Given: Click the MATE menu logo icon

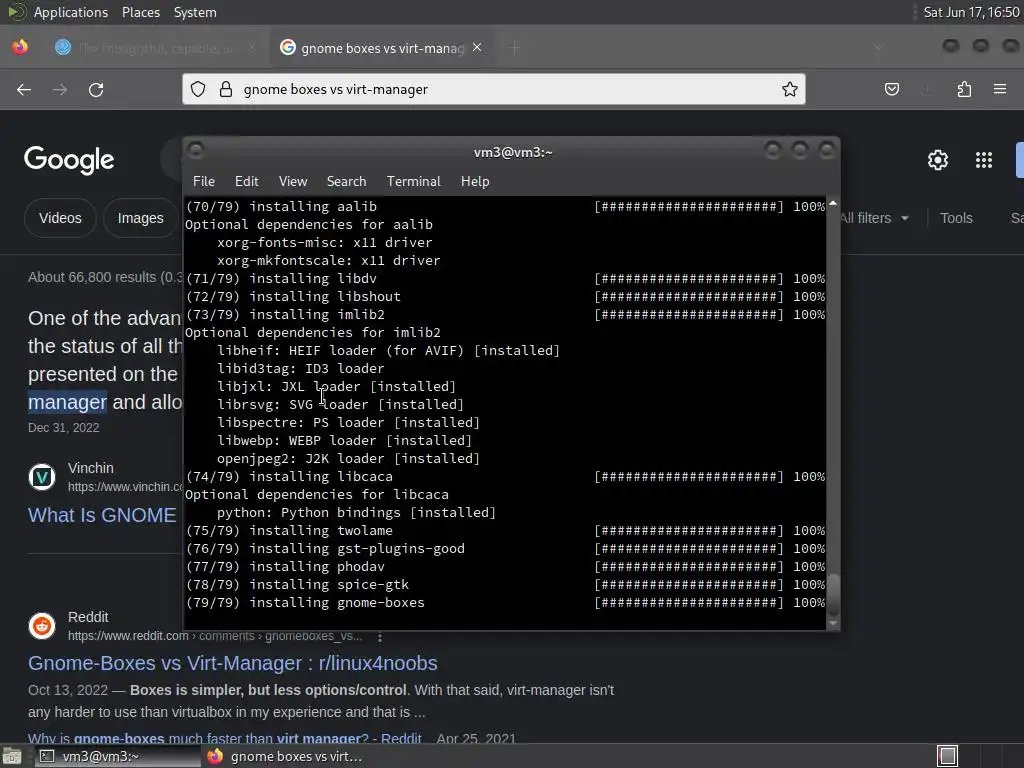Looking at the screenshot, I should tap(16, 12).
